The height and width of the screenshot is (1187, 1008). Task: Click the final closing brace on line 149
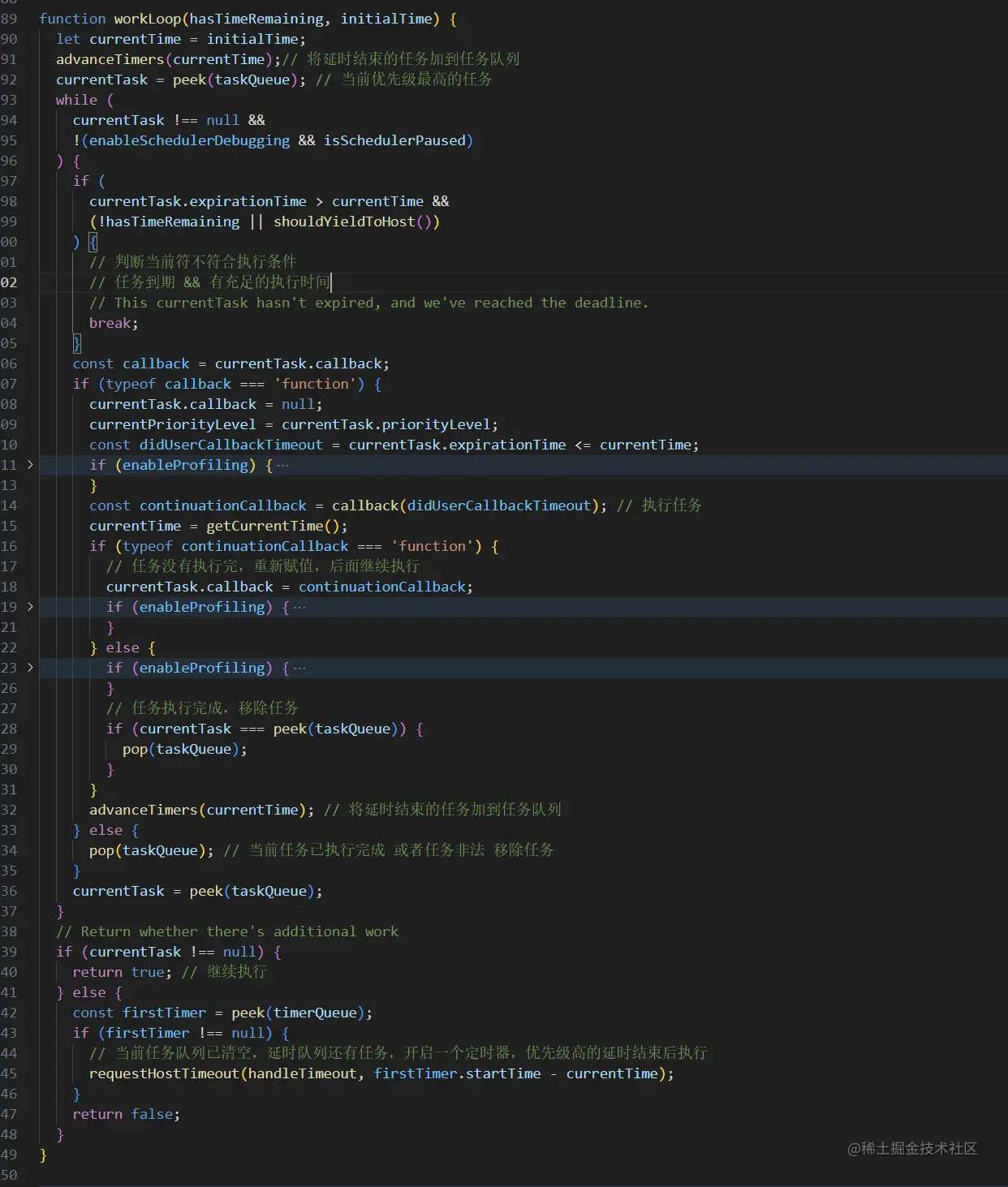pyautogui.click(x=43, y=1155)
